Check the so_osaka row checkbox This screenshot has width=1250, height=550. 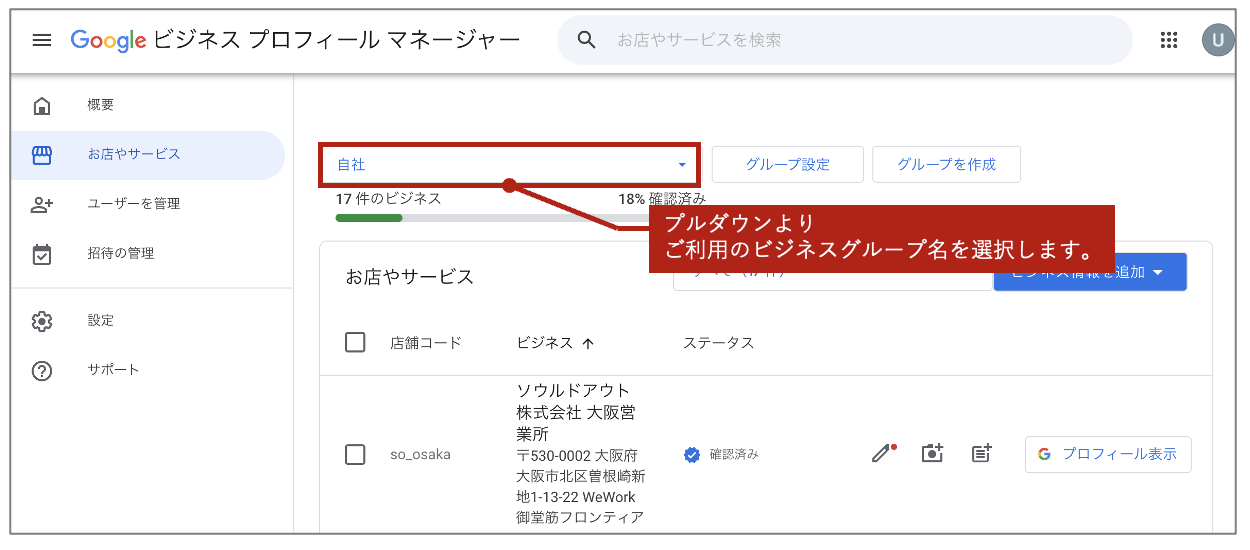click(x=355, y=454)
